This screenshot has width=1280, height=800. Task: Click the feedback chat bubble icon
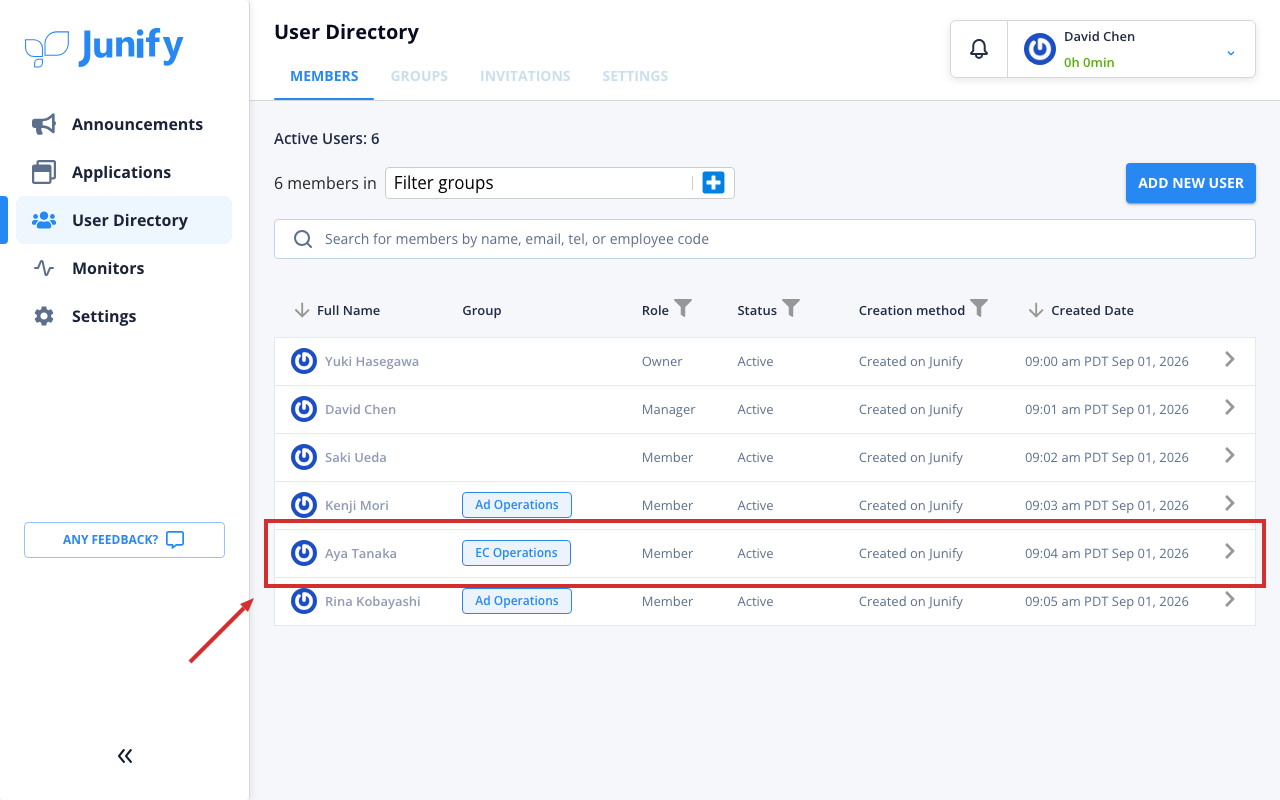[175, 540]
